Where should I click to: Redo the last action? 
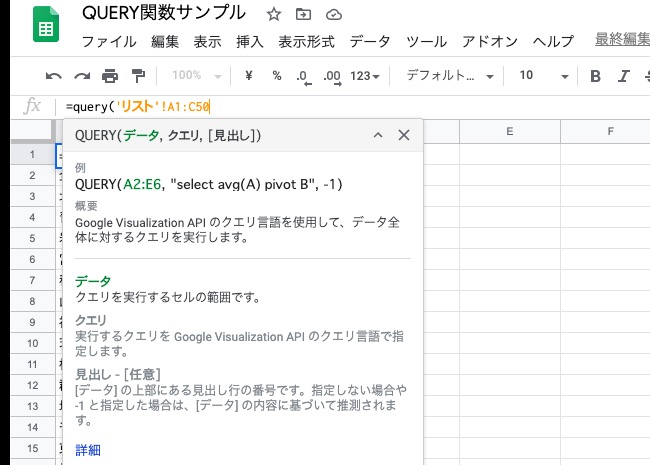[82, 76]
